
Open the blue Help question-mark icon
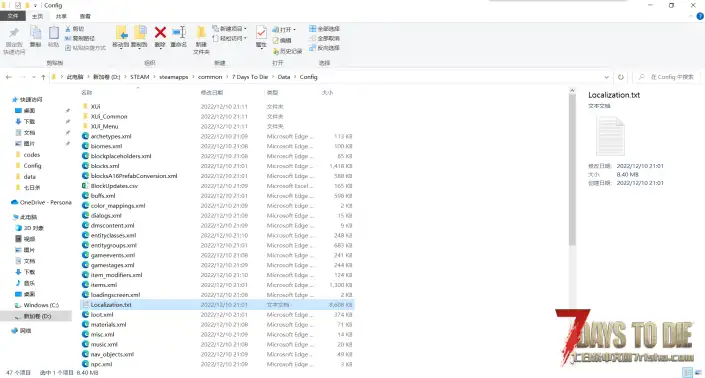click(700, 16)
